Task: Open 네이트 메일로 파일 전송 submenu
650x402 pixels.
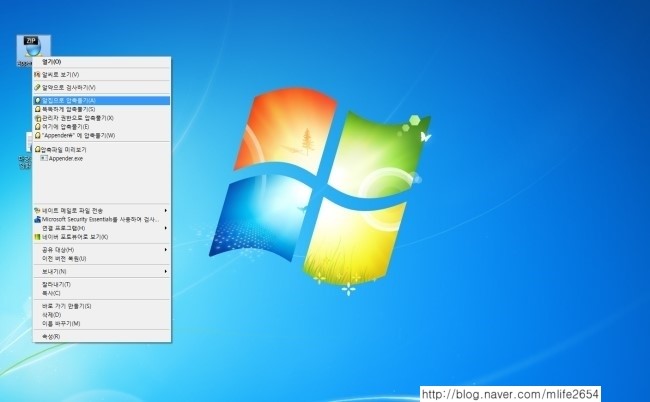Action: pyautogui.click(x=102, y=211)
